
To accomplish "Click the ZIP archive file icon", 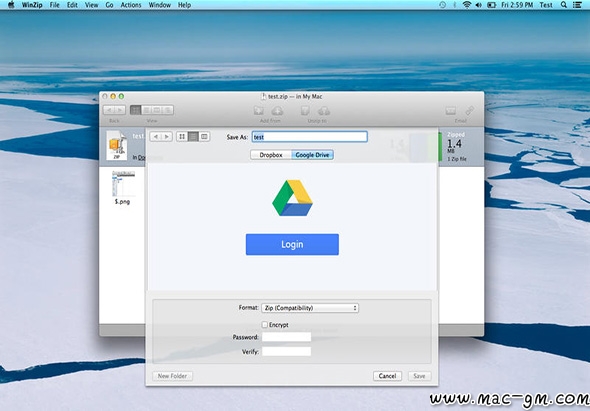I will pyautogui.click(x=117, y=145).
